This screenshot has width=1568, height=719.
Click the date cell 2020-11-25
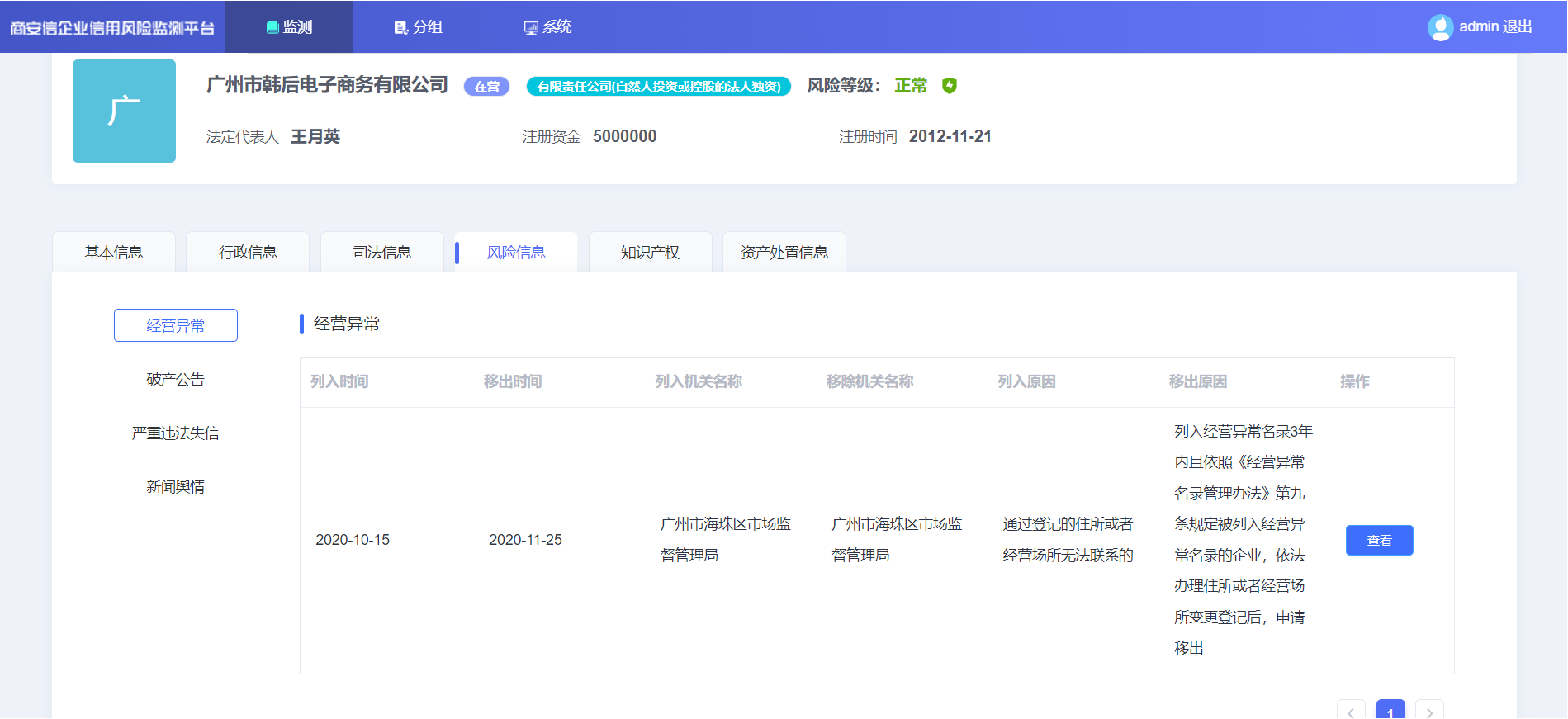coord(525,540)
